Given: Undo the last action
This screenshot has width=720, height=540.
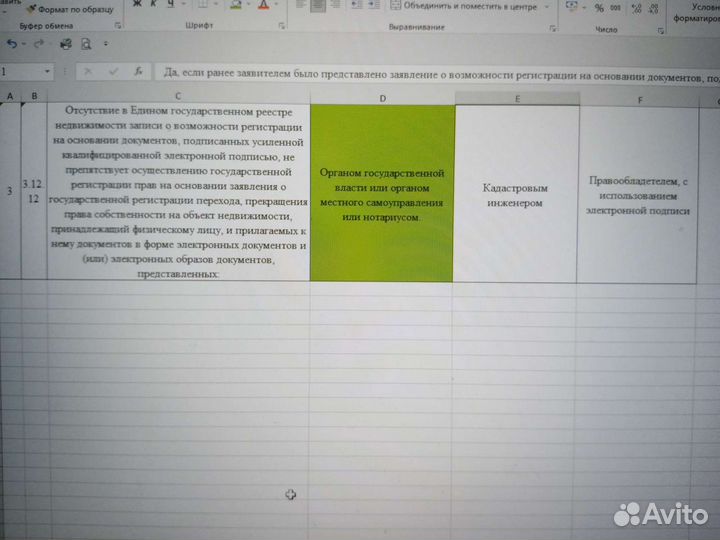Looking at the screenshot, I should pos(12,44).
